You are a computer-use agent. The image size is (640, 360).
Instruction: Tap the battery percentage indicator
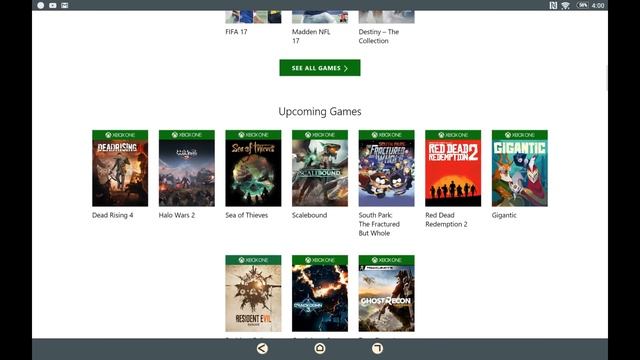click(582, 5)
